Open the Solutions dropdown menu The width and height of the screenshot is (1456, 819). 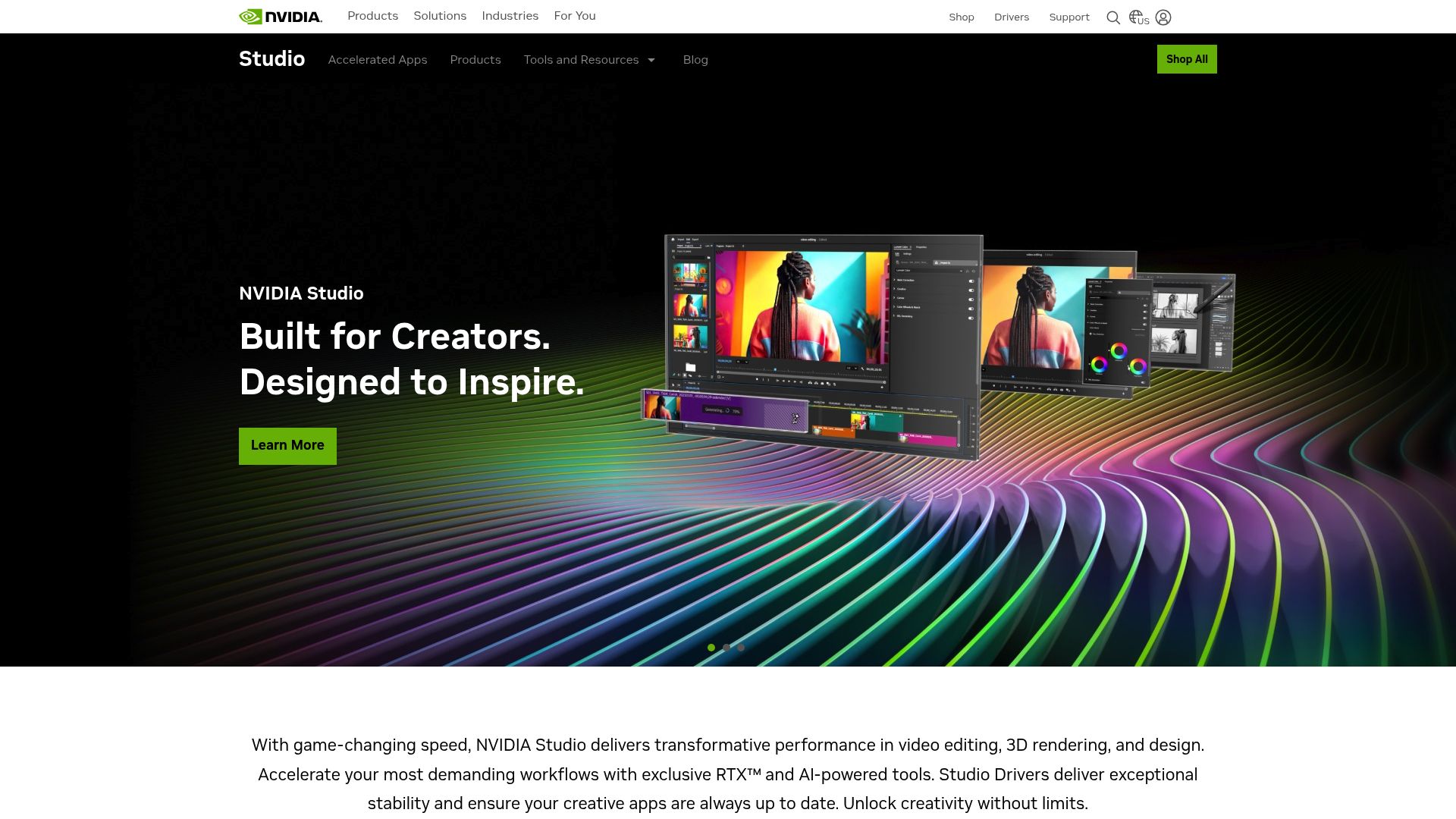439,15
